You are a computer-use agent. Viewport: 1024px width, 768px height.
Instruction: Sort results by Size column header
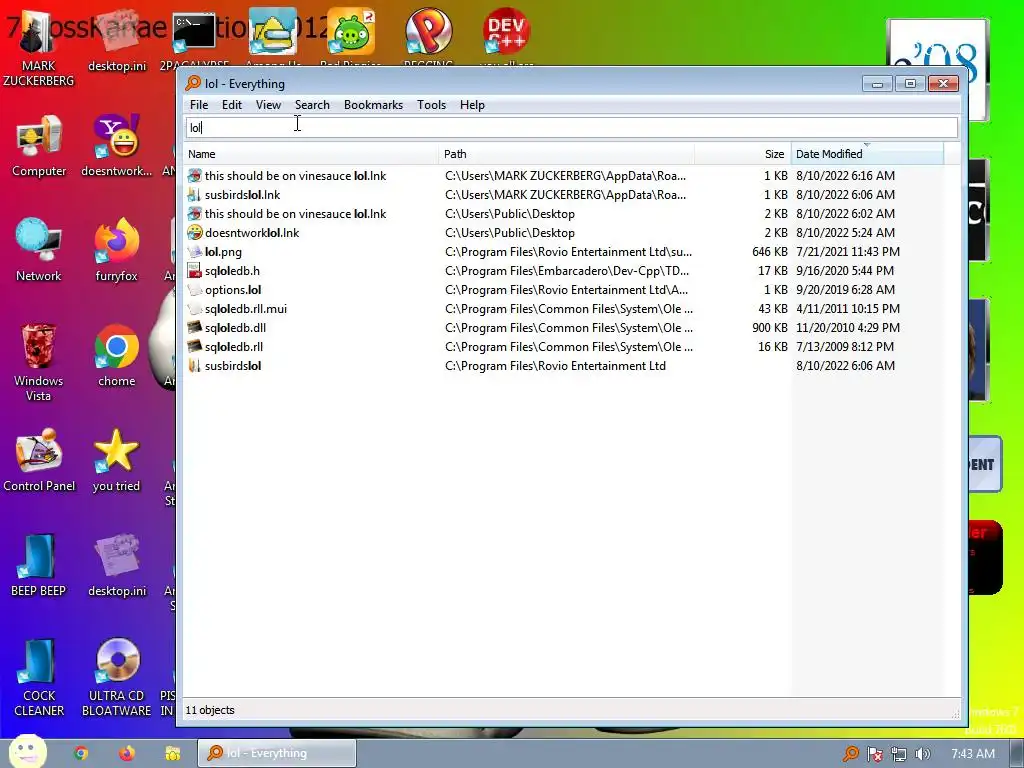click(x=743, y=154)
